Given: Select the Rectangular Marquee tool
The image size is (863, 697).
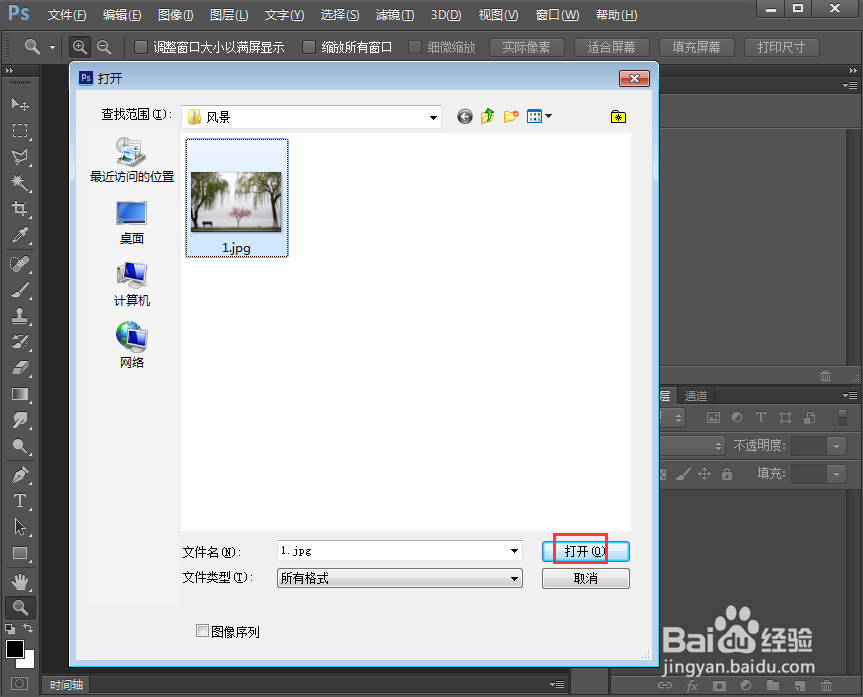Looking at the screenshot, I should [x=20, y=130].
